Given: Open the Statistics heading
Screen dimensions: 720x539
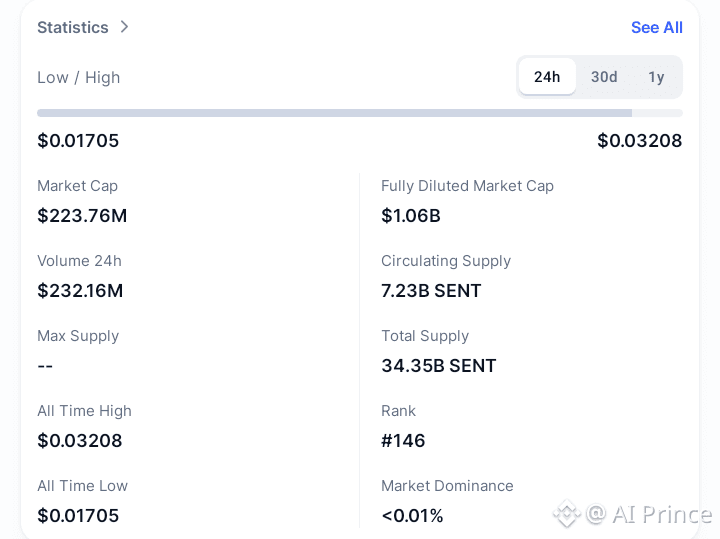Looking at the screenshot, I should (x=73, y=28).
